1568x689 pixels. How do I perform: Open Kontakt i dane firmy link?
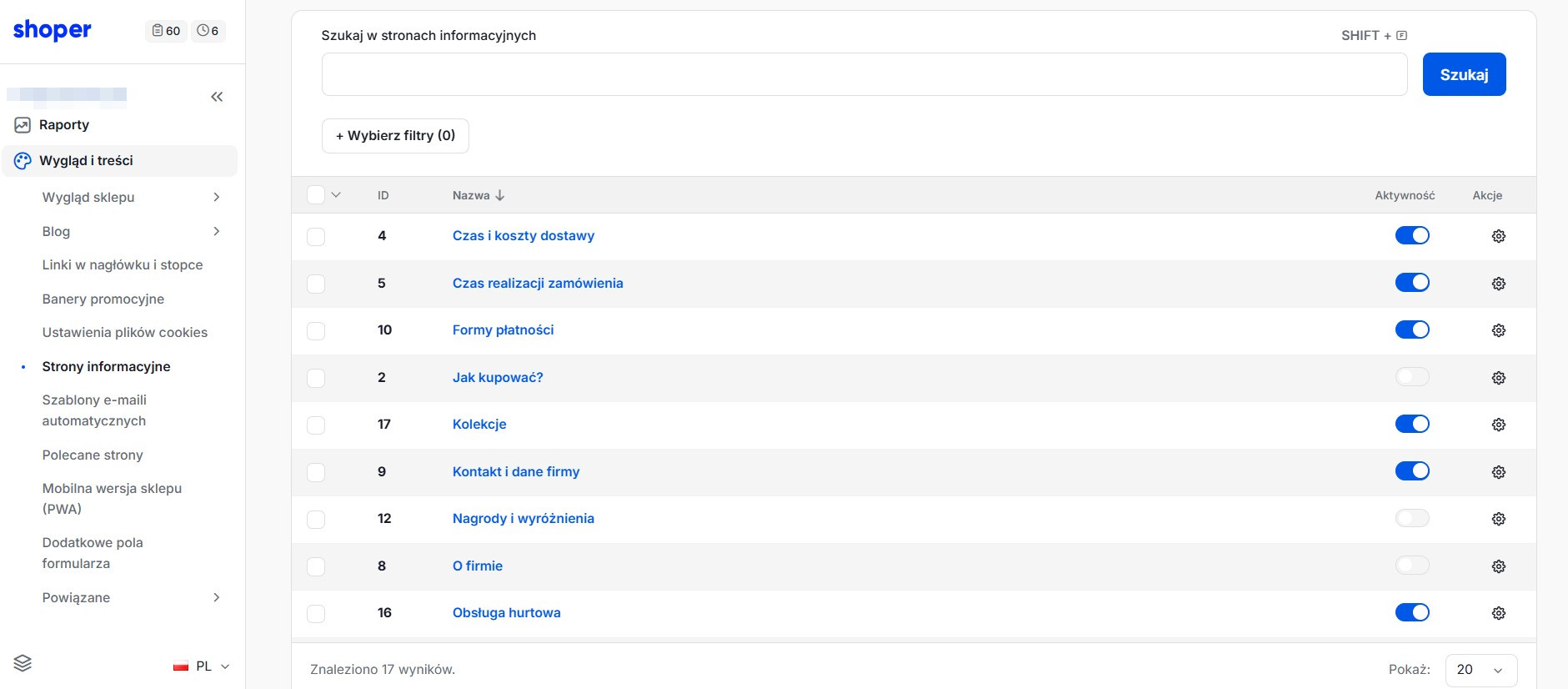point(516,472)
